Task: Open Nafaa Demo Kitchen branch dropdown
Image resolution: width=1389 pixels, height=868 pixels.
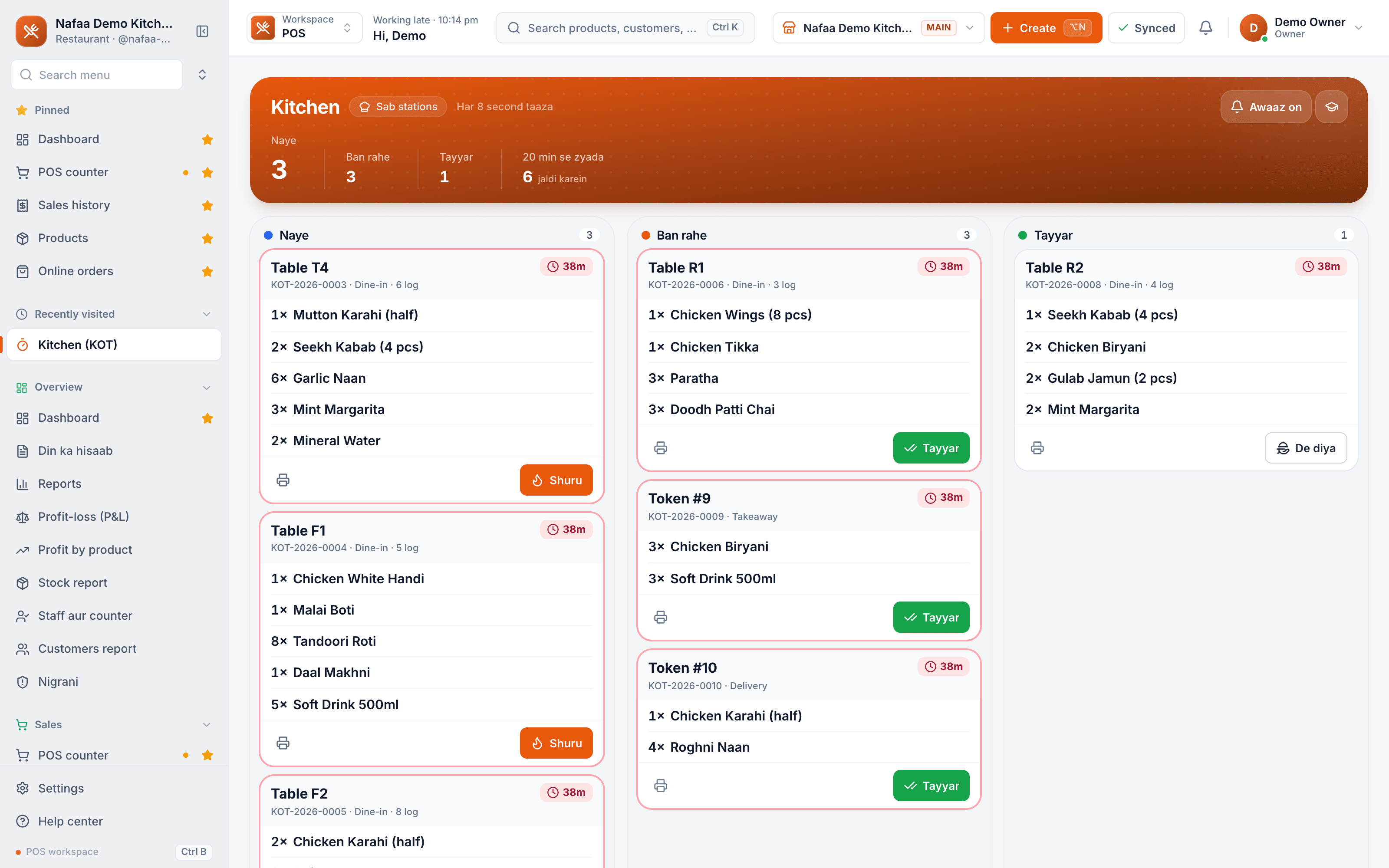Action: tap(878, 27)
